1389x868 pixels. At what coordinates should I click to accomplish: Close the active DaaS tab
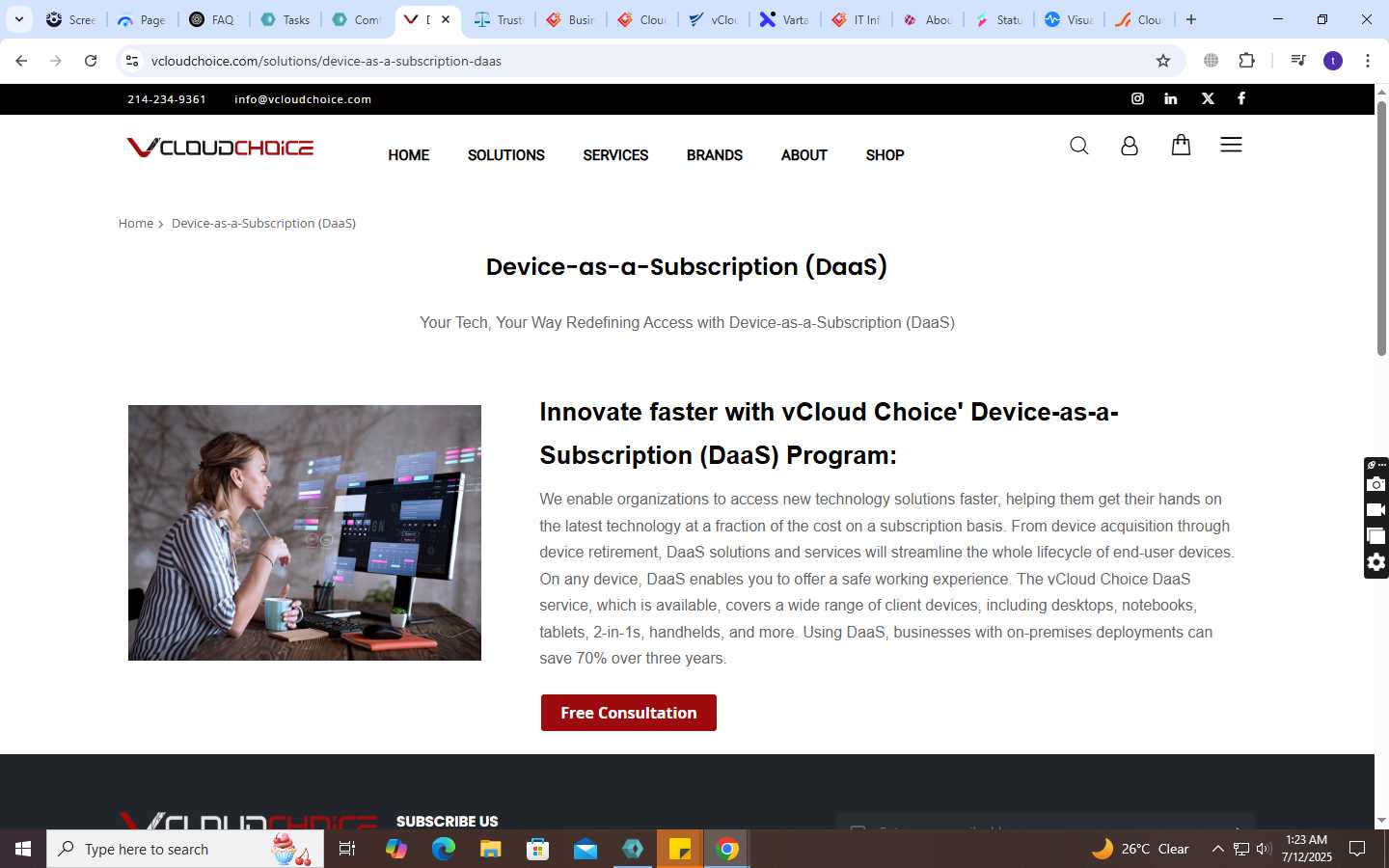(x=446, y=19)
